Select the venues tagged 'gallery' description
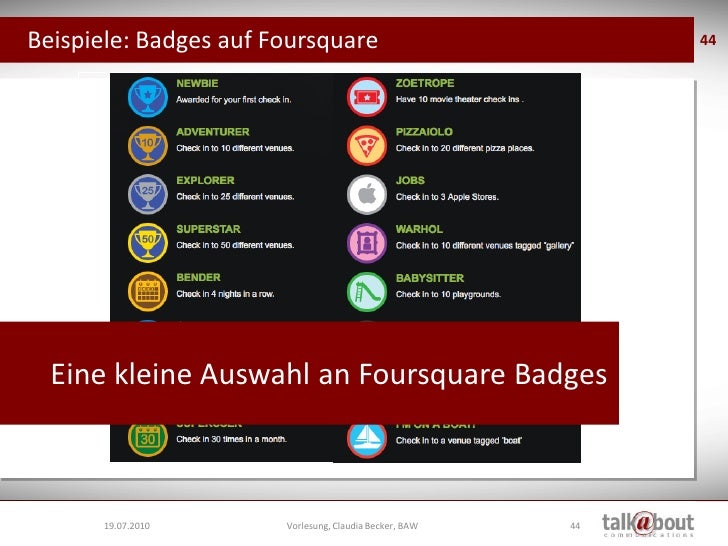Screen dimensions: 728x546 [x=485, y=246]
